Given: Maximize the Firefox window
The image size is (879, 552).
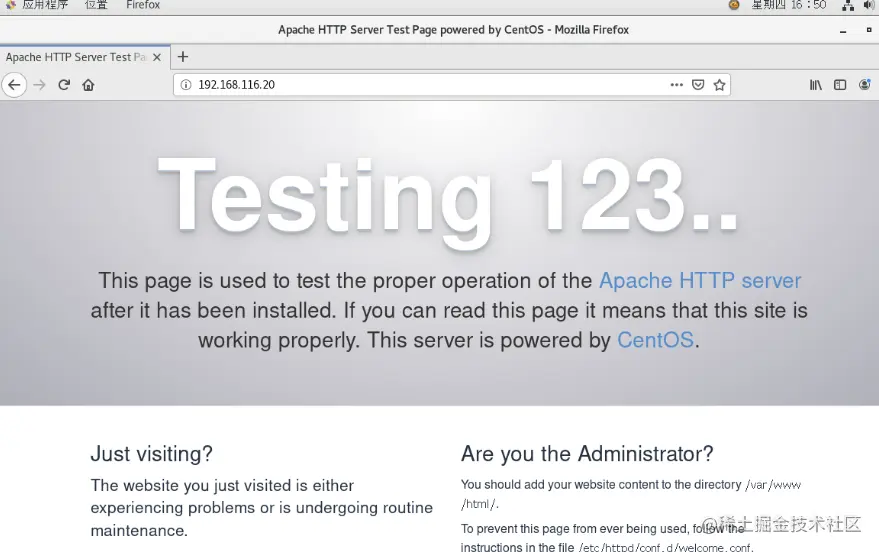Looking at the screenshot, I should [869, 30].
